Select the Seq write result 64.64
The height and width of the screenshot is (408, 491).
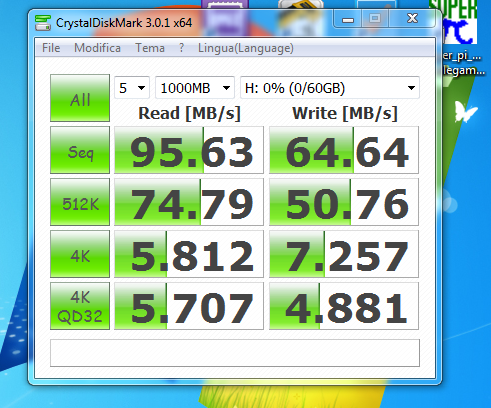344,150
